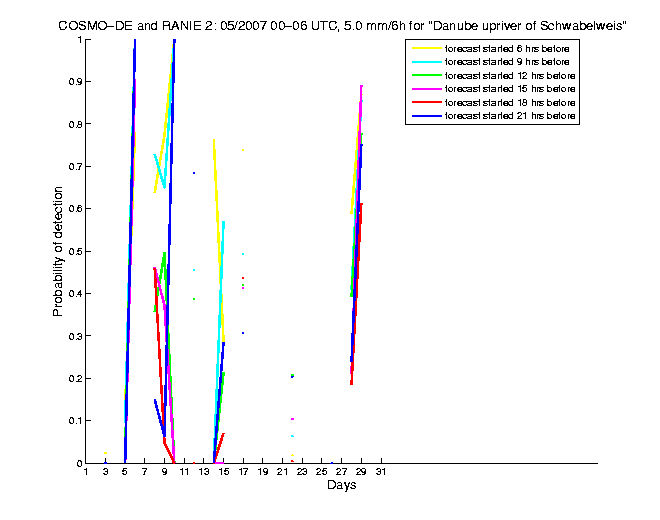
Task: Click legend entry 'forecast started 21 hrs before'
Action: 510,116
